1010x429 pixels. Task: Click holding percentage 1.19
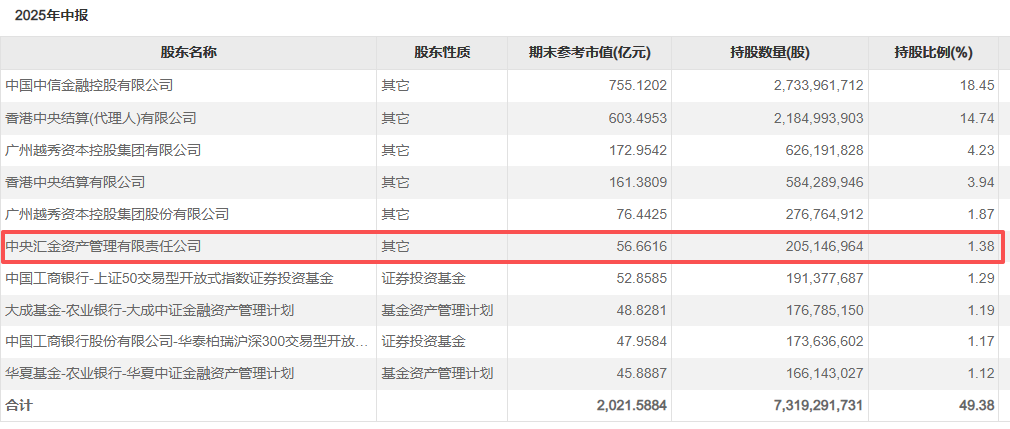point(983,310)
